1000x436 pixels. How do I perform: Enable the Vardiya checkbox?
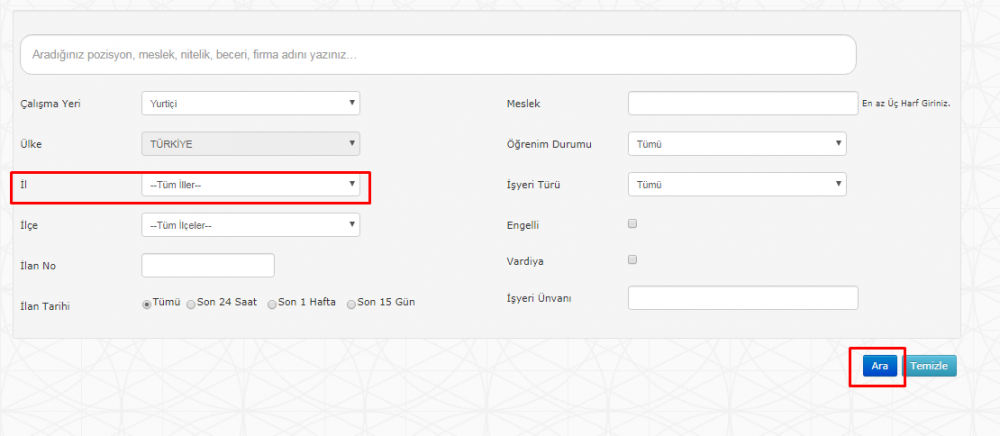click(x=633, y=259)
